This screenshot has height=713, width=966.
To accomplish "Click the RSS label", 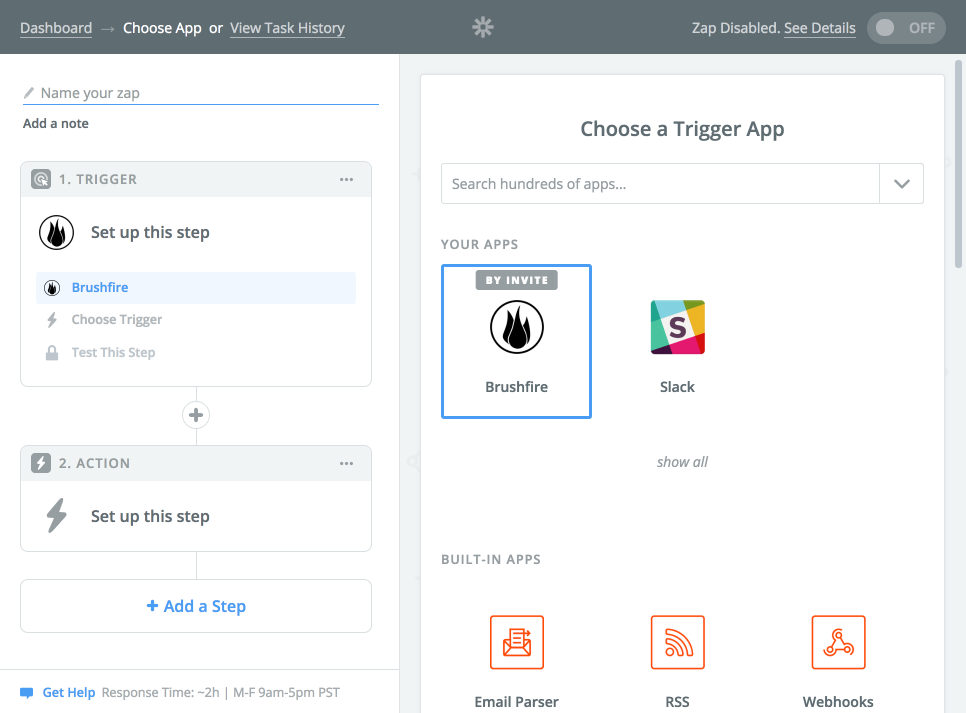I will 677,702.
